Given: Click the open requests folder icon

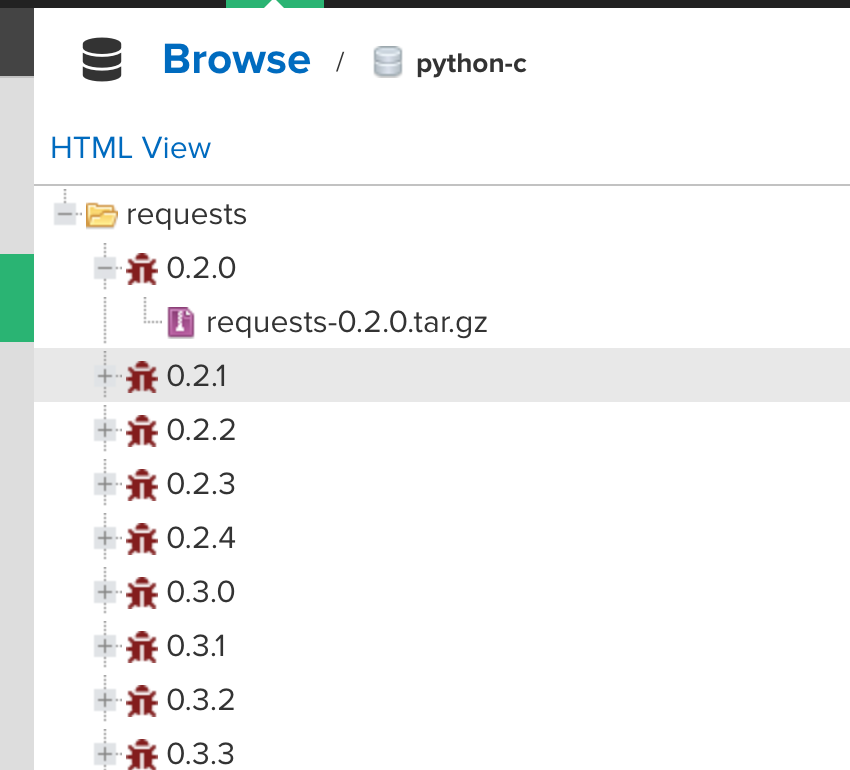Looking at the screenshot, I should [101, 215].
